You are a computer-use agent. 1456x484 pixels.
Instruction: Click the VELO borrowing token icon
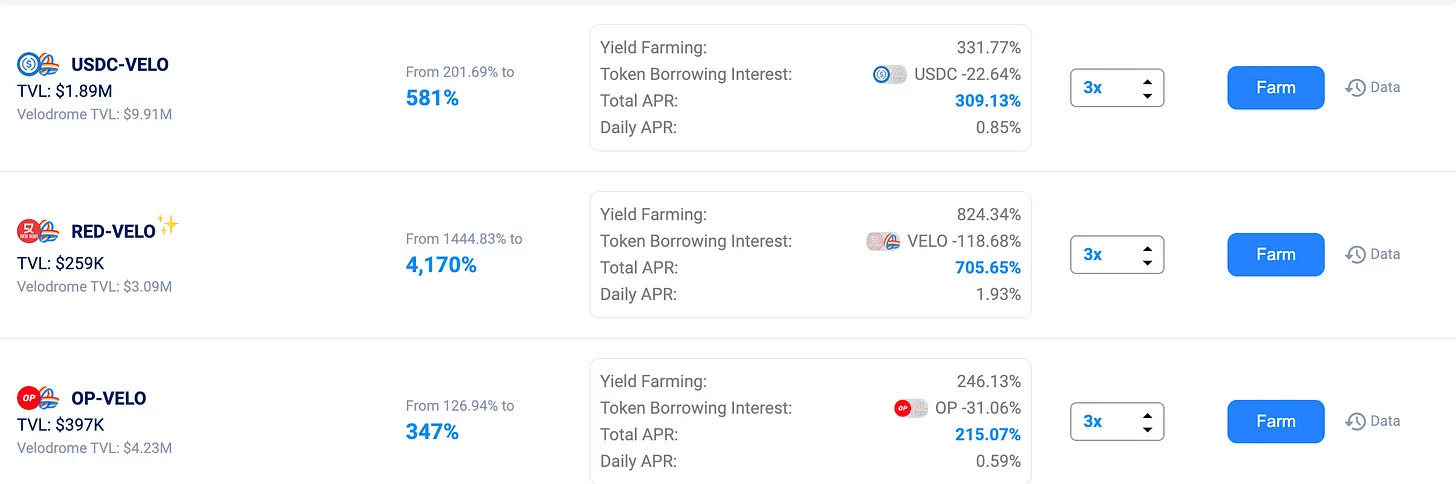tap(883, 241)
